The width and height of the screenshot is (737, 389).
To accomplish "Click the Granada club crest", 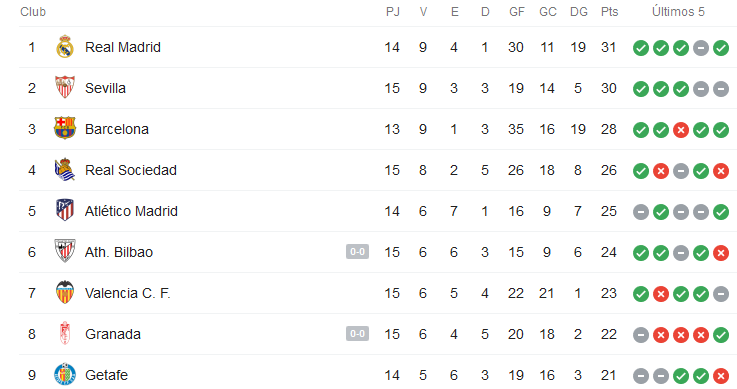I will tap(65, 333).
